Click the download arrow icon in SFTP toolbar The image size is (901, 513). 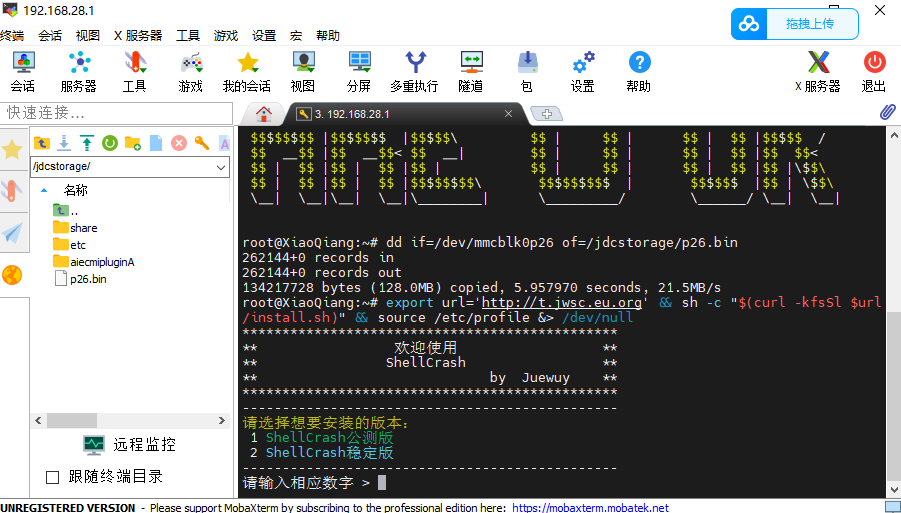pos(64,143)
